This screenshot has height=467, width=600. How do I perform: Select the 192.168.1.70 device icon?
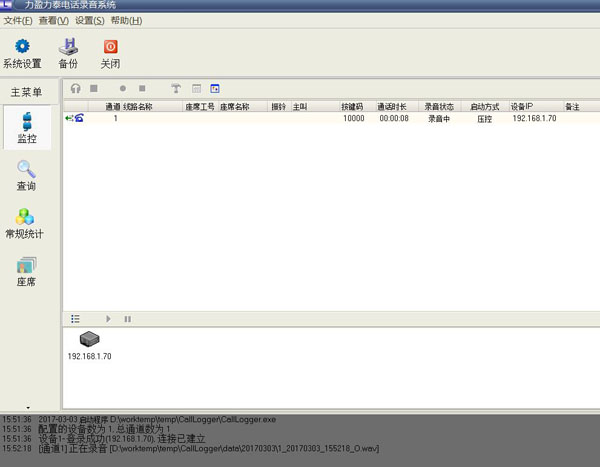(89, 341)
